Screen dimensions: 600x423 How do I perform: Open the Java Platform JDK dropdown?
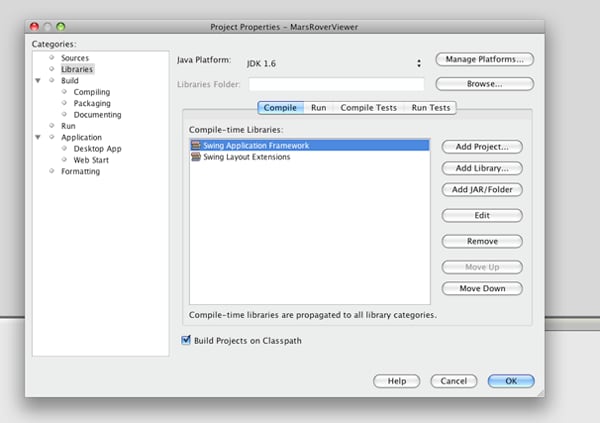tap(334, 64)
